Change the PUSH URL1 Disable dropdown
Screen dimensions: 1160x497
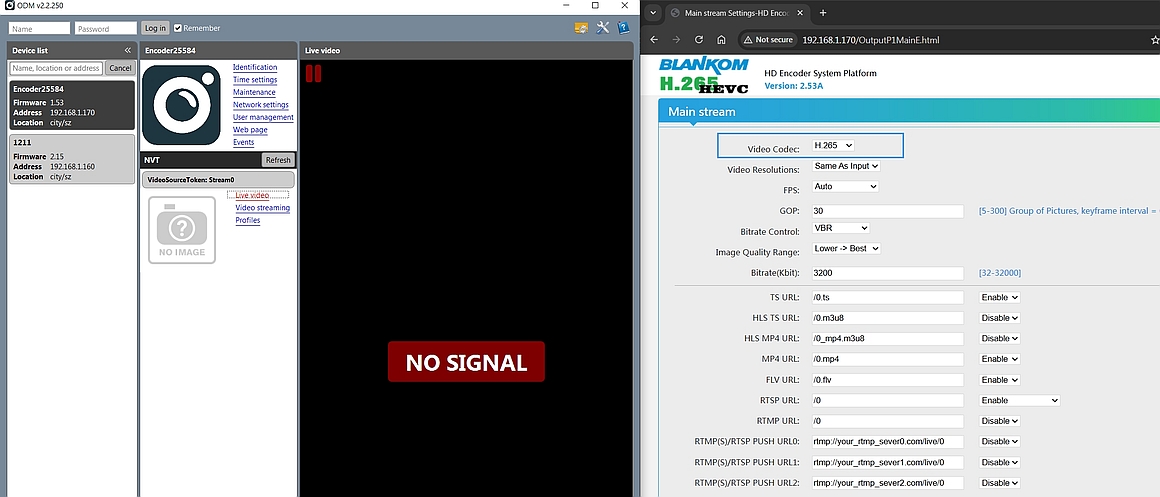tap(999, 462)
